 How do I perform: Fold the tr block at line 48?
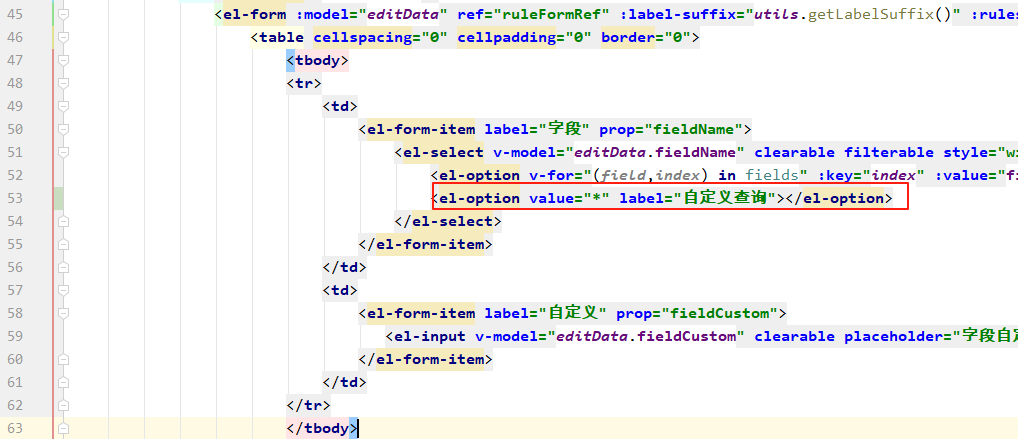[x=64, y=84]
